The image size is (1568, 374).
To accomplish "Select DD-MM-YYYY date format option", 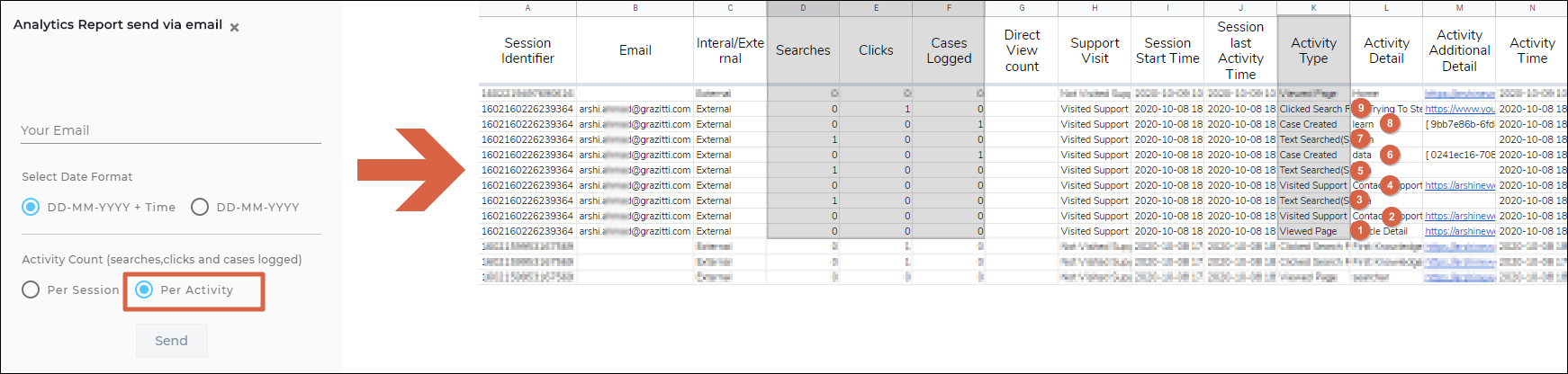I will click(x=200, y=207).
